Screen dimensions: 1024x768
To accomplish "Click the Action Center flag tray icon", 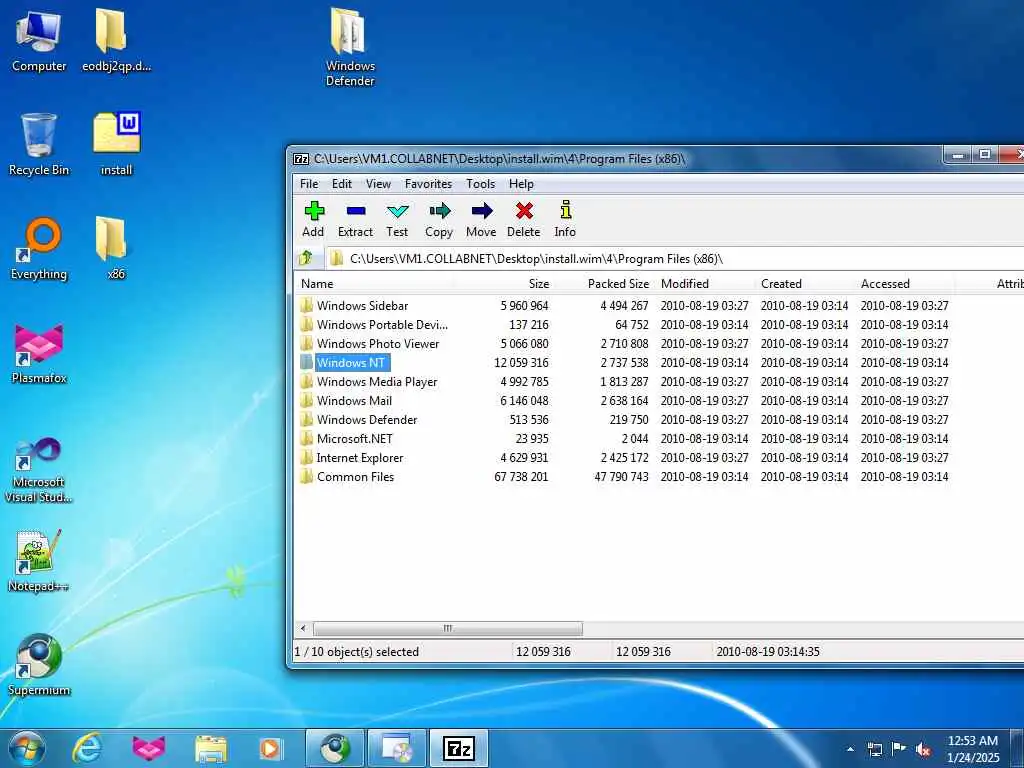I will point(899,749).
